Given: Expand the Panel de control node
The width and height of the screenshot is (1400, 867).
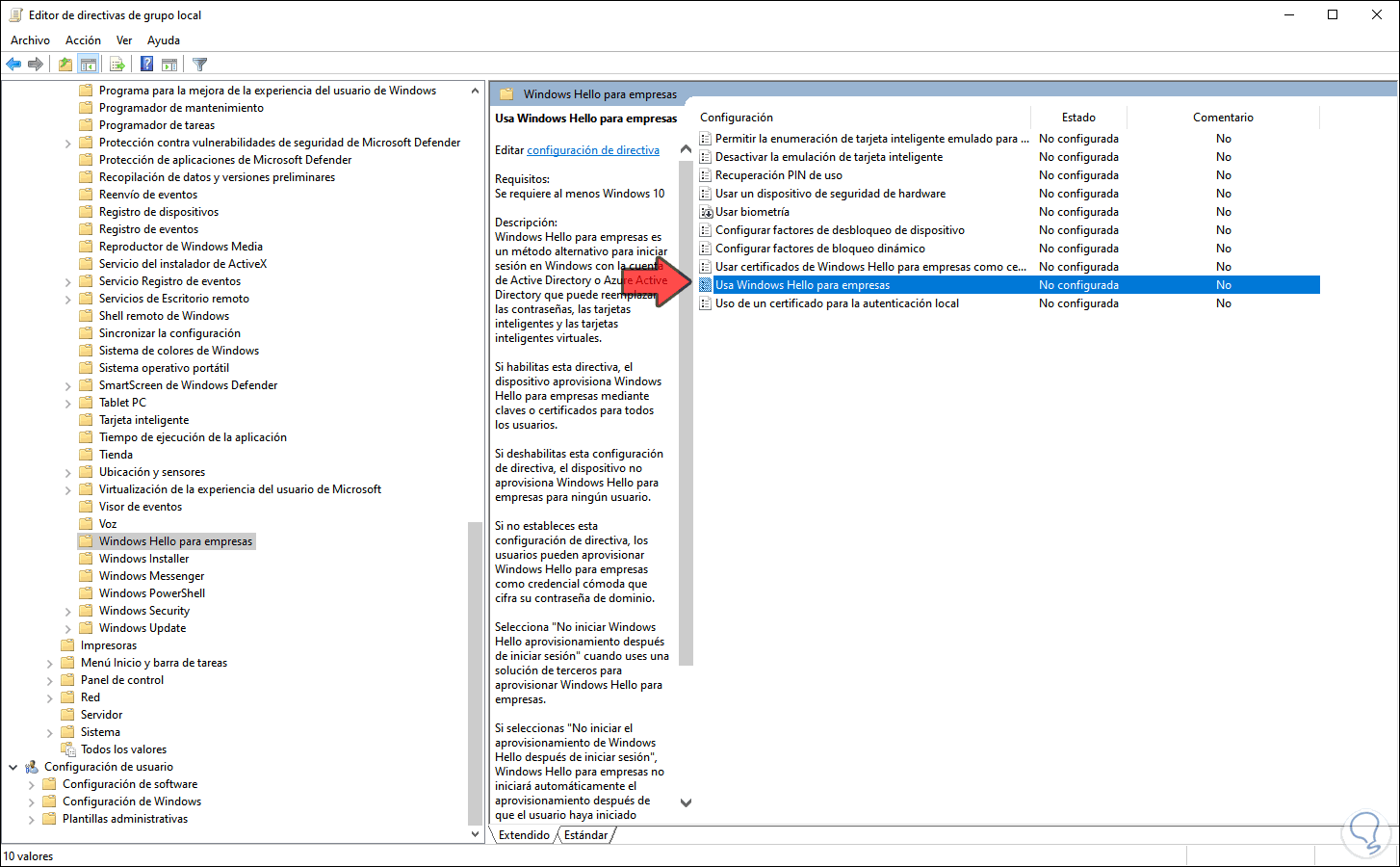Looking at the screenshot, I should [x=50, y=681].
